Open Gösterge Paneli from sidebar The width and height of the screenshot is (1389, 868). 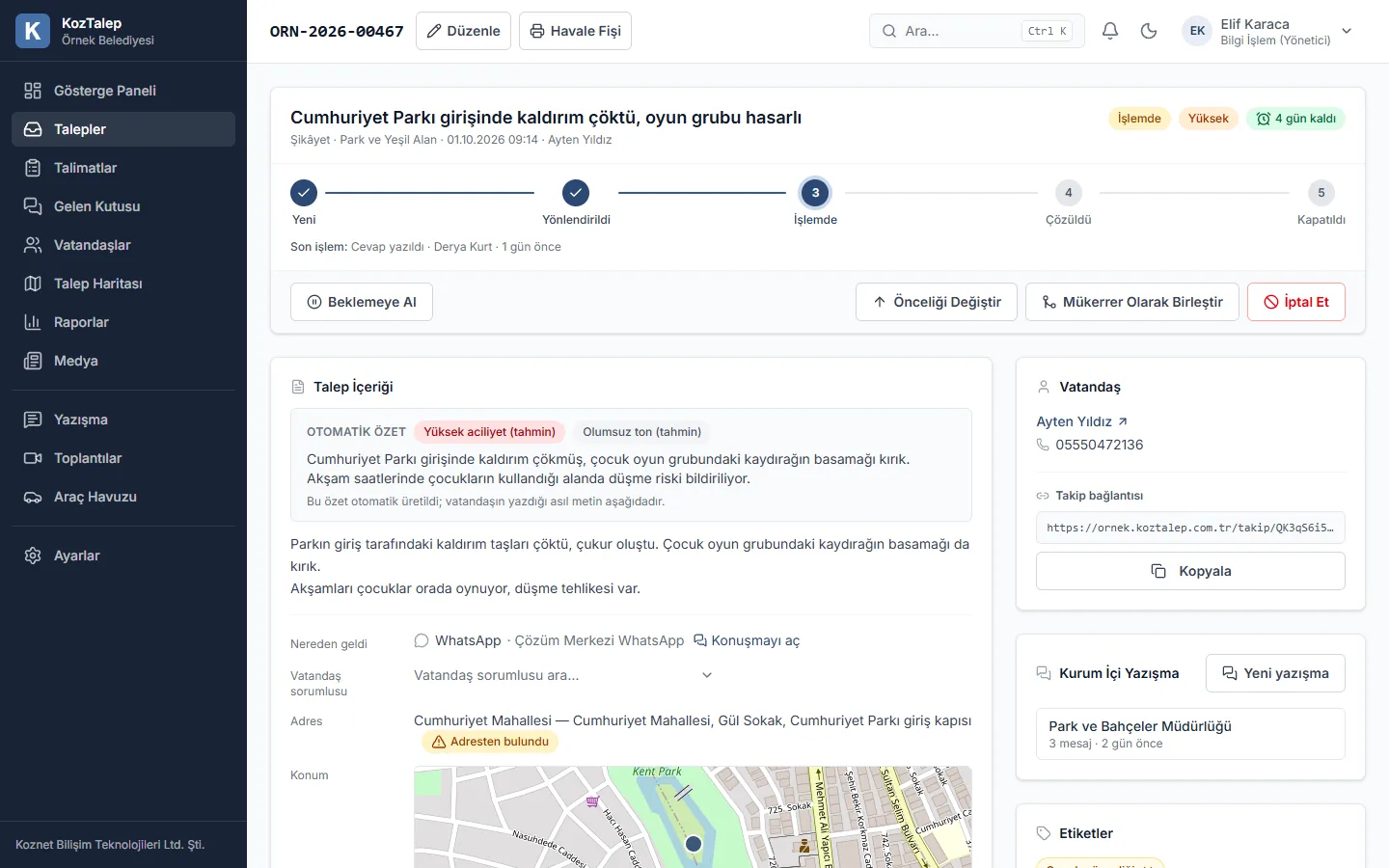[x=123, y=91]
